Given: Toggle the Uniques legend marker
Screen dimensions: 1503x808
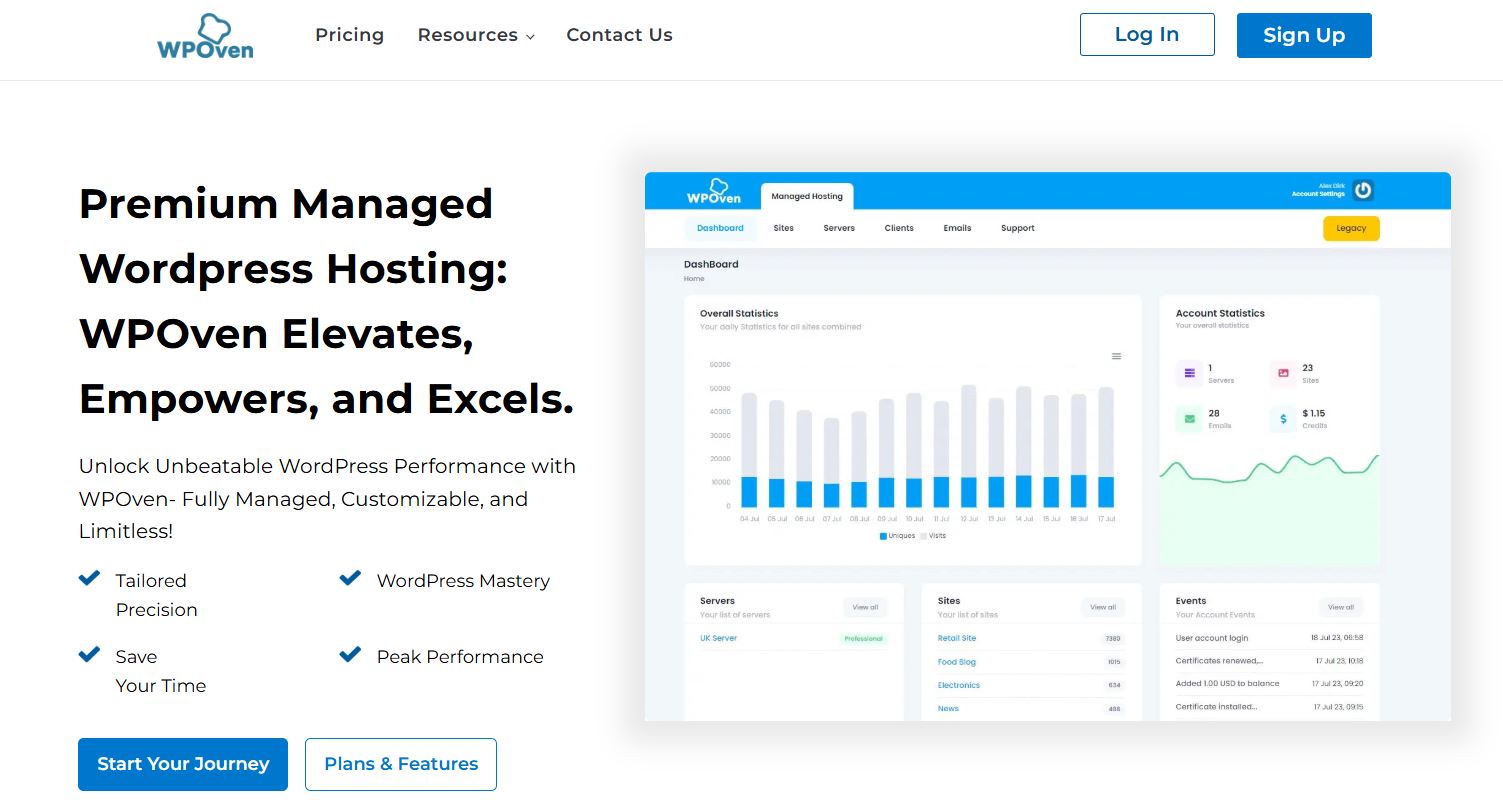Looking at the screenshot, I should pos(883,536).
